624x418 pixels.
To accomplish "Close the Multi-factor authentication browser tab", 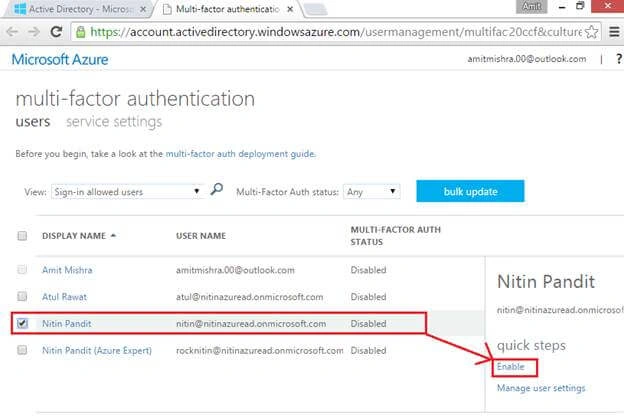I will [291, 9].
